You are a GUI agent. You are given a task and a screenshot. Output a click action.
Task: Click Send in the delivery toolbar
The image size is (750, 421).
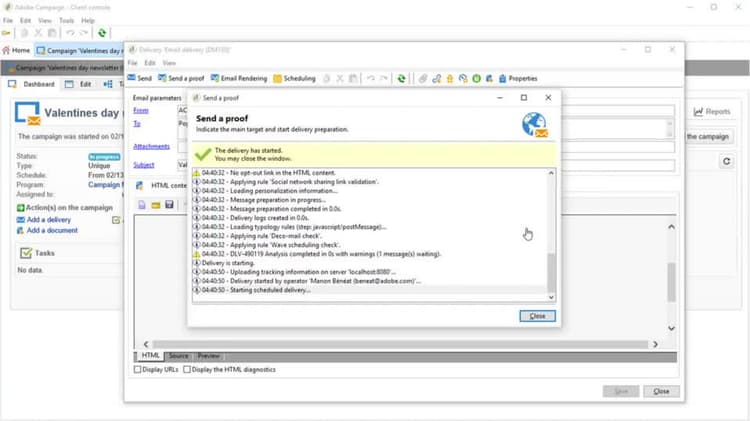(140, 78)
